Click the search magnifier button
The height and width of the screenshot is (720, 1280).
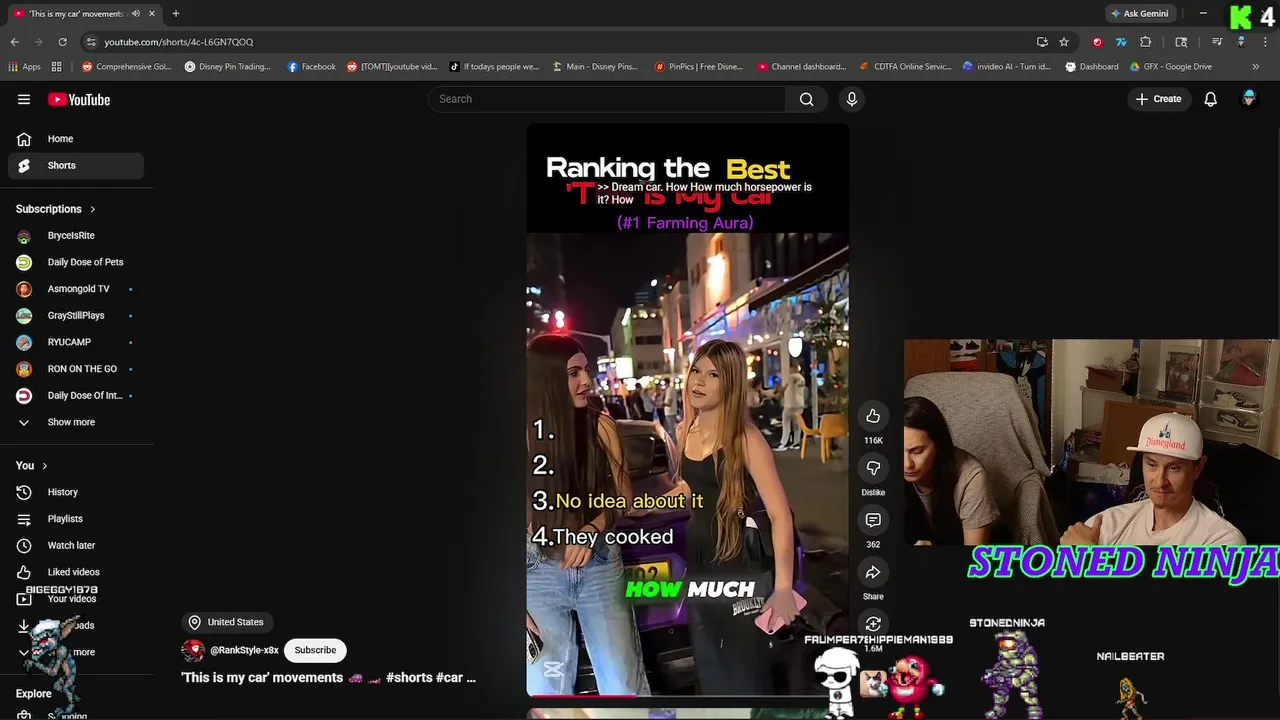(806, 99)
